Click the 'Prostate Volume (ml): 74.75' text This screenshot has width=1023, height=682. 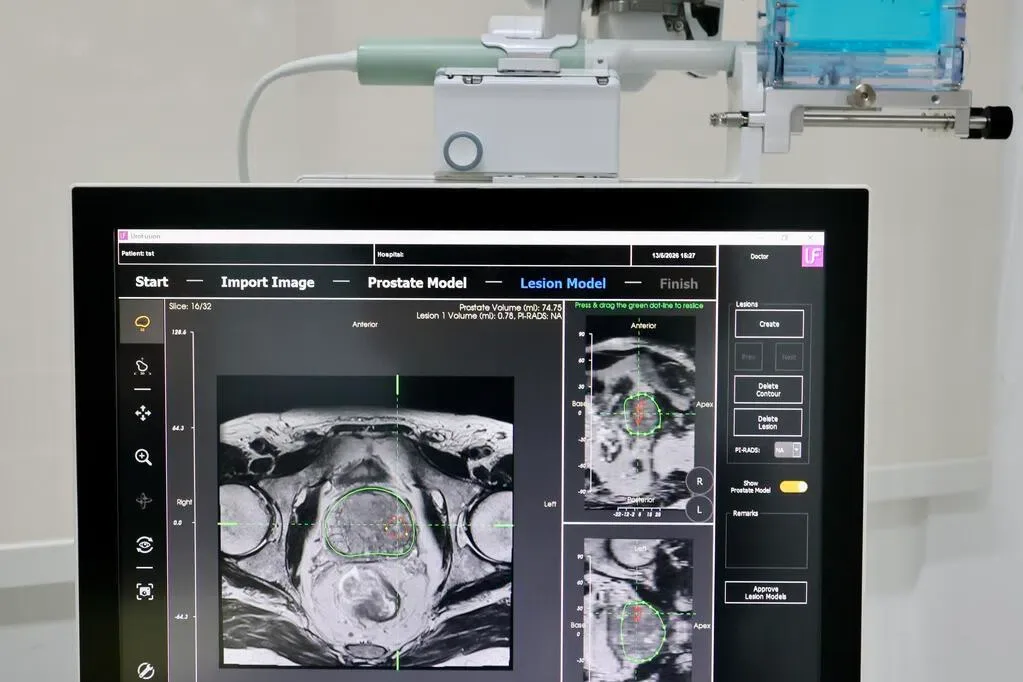pyautogui.click(x=510, y=307)
